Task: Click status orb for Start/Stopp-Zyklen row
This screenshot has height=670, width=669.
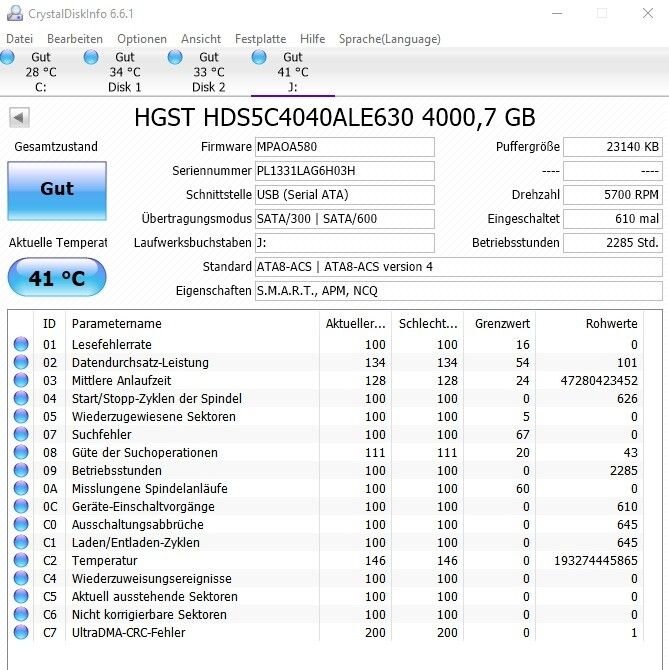Action: point(21,398)
